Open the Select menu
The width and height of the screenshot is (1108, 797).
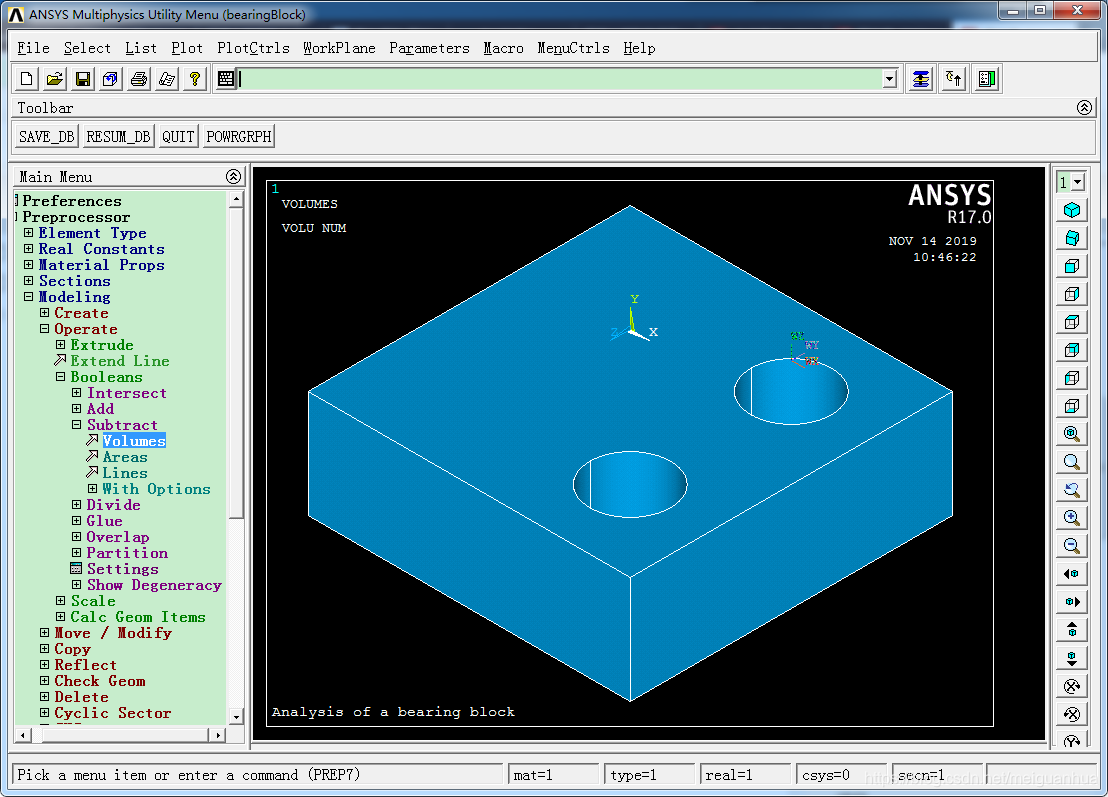coord(87,48)
